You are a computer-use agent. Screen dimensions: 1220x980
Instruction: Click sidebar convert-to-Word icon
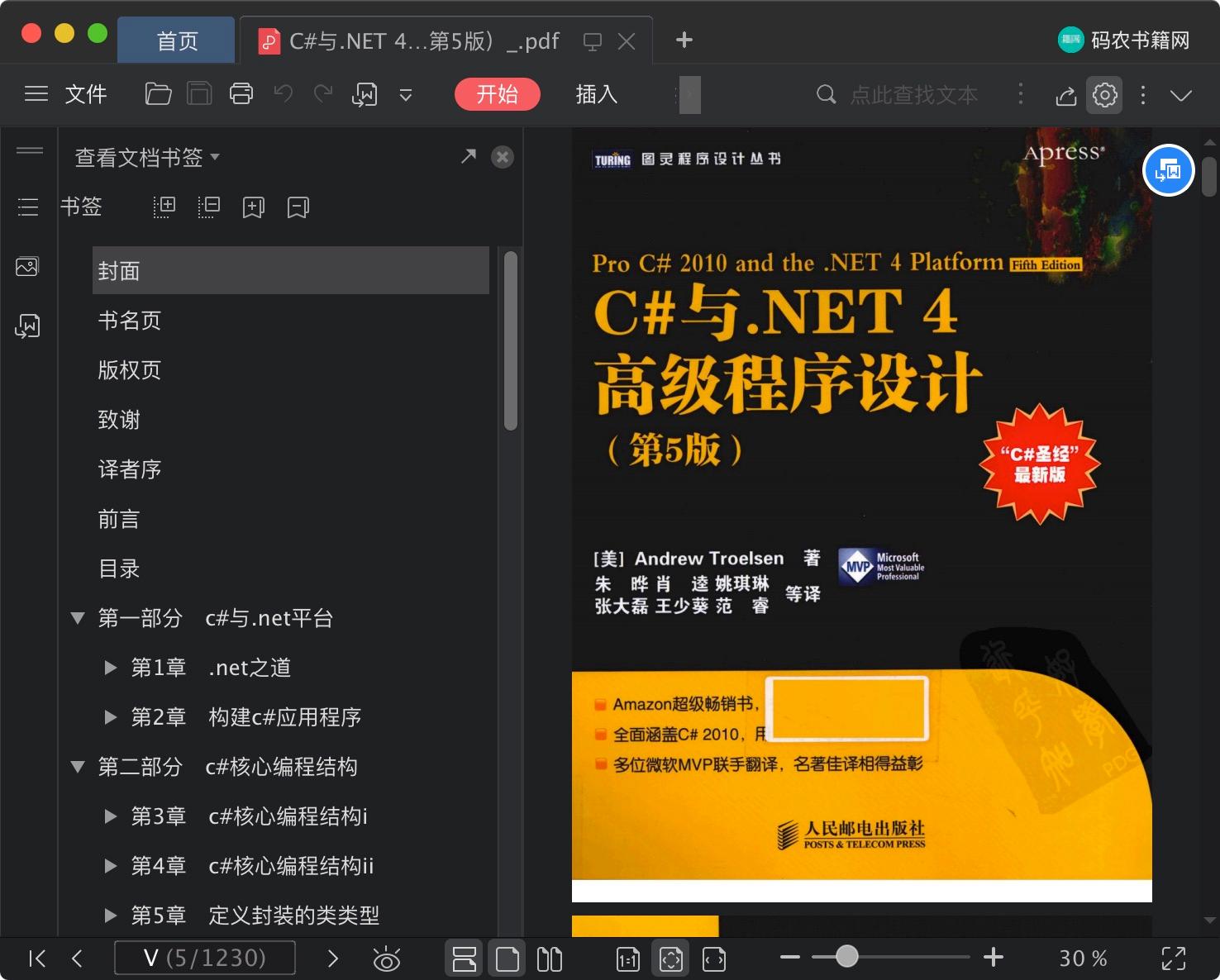(x=27, y=326)
